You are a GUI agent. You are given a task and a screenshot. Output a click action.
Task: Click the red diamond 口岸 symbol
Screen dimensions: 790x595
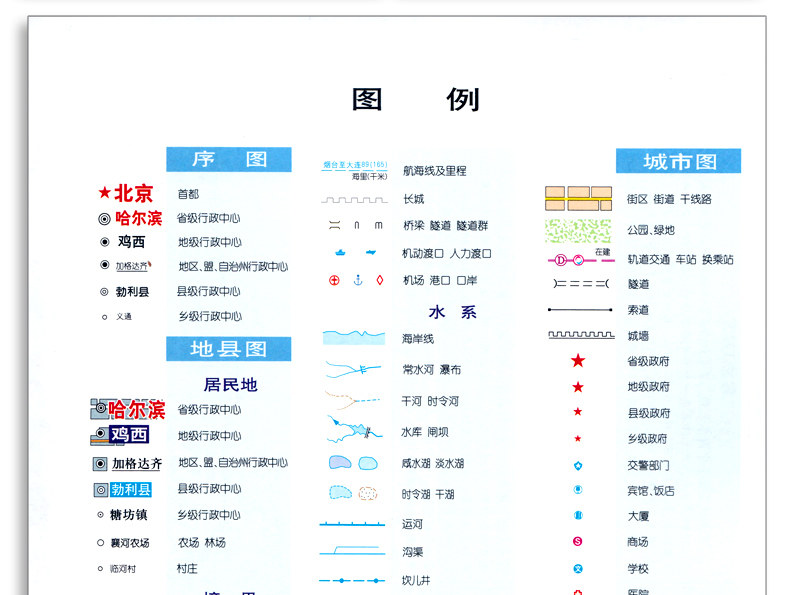click(x=380, y=280)
